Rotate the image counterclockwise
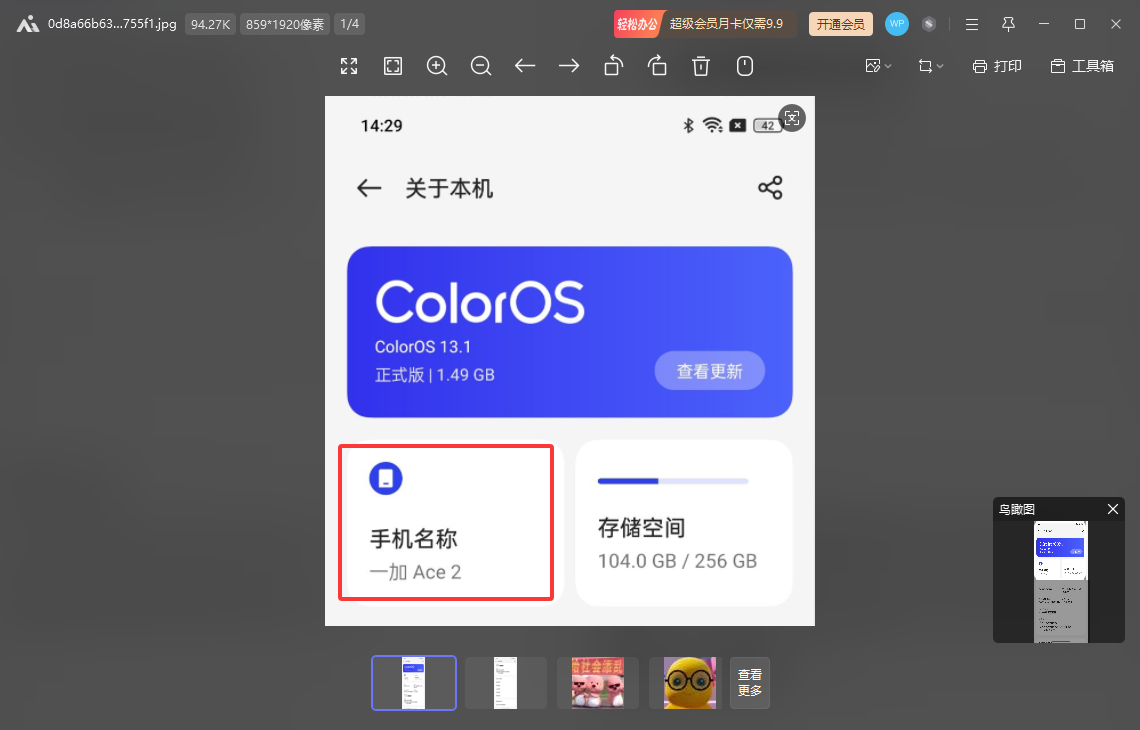Image resolution: width=1140 pixels, height=730 pixels. pyautogui.click(x=613, y=66)
